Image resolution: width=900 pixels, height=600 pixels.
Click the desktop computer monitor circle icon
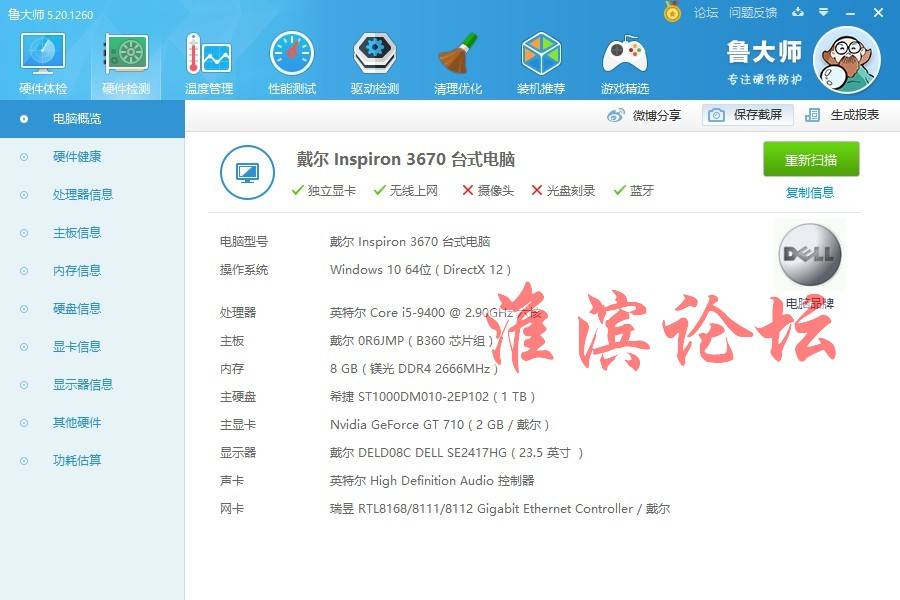pos(247,172)
